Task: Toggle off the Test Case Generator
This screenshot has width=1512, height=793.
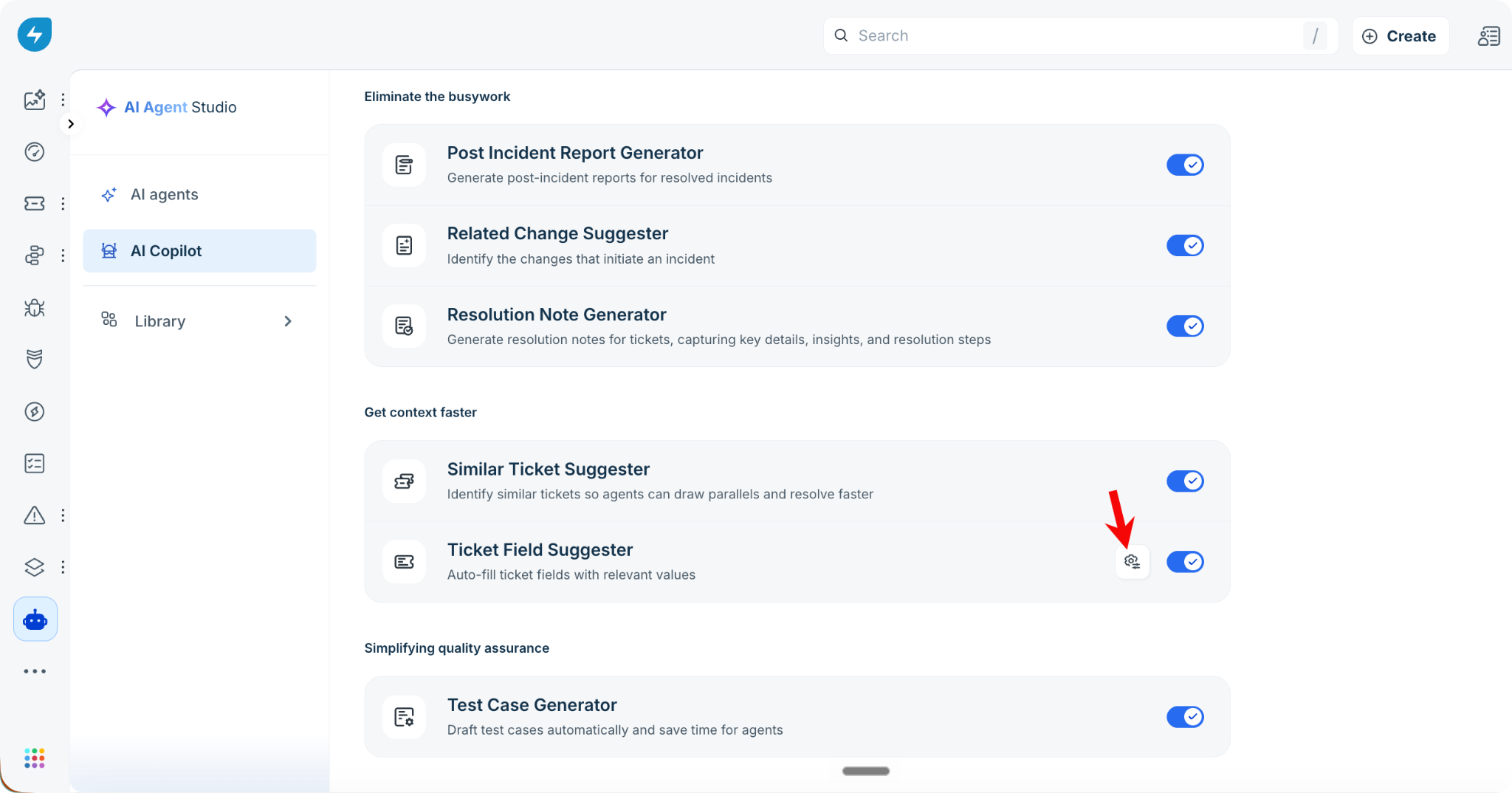Action: 1185,717
